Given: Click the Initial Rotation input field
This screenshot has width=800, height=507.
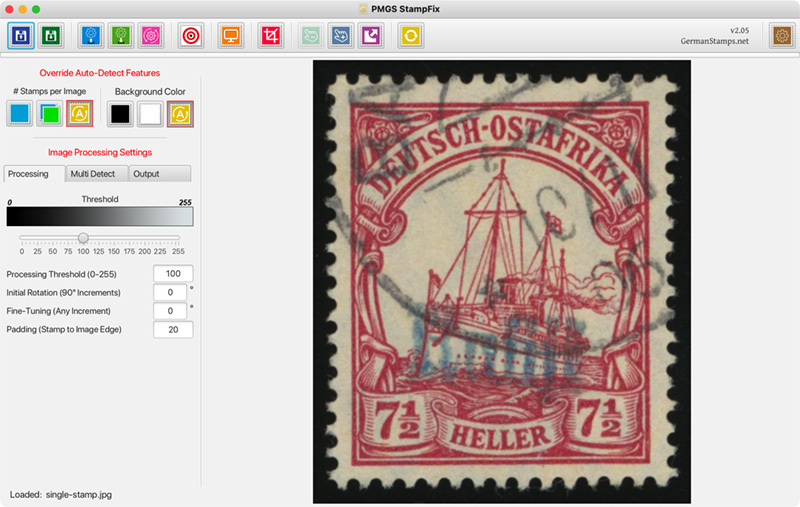Looking at the screenshot, I should pyautogui.click(x=170, y=292).
